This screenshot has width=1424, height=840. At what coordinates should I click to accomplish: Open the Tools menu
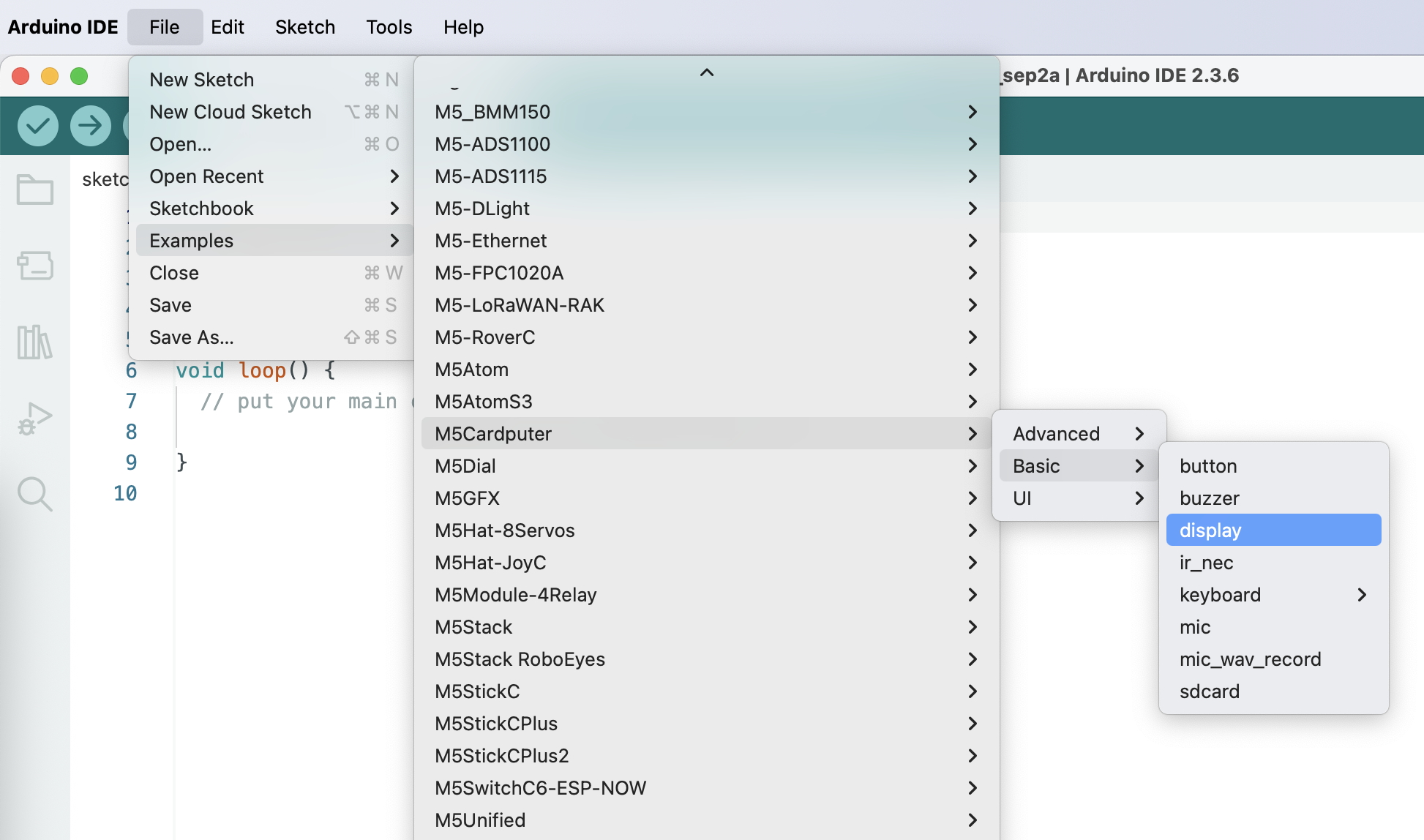(x=389, y=27)
